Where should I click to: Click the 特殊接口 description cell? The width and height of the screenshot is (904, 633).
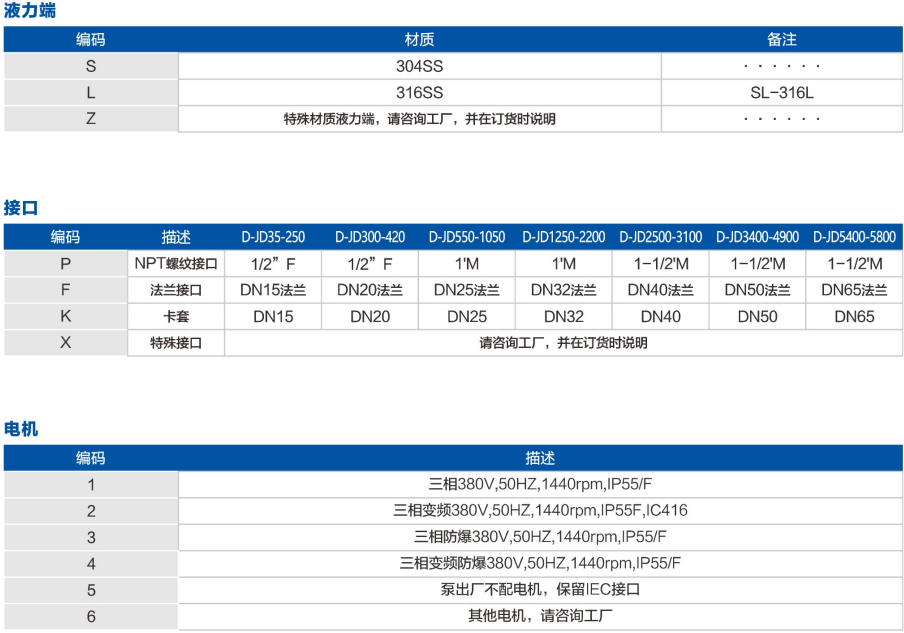click(176, 343)
